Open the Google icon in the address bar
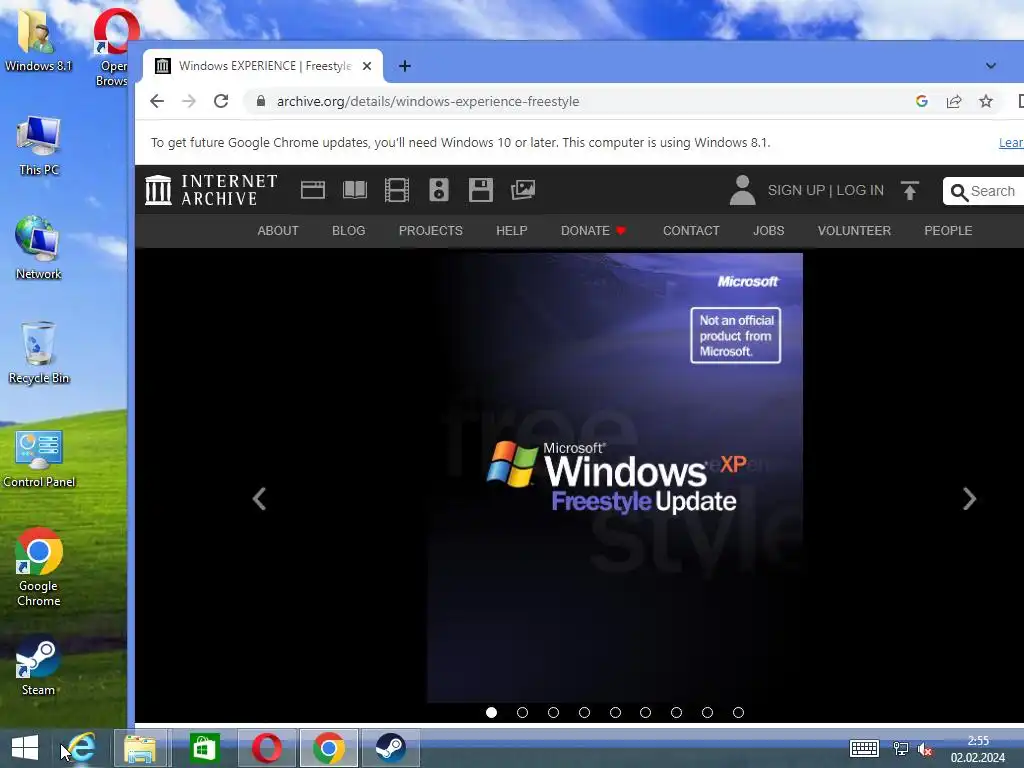1024x768 pixels. point(921,101)
